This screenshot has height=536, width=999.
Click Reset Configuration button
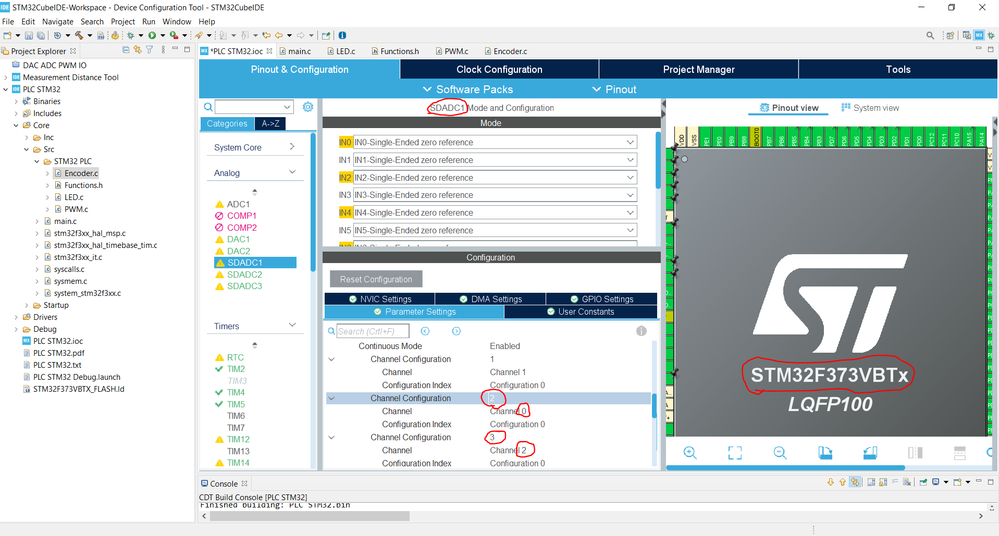click(x=376, y=279)
